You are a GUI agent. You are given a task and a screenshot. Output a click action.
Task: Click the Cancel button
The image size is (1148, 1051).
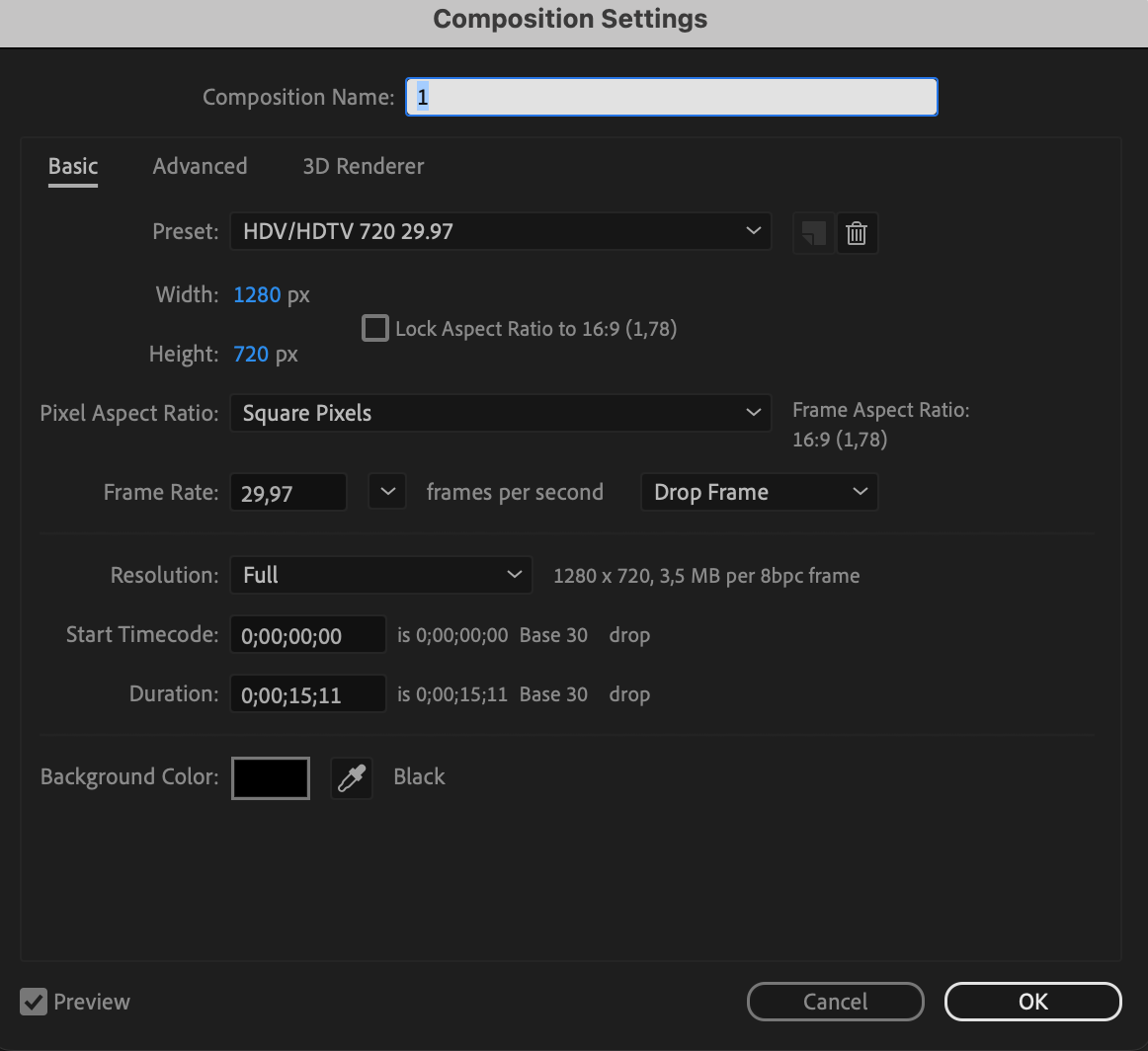835,1002
